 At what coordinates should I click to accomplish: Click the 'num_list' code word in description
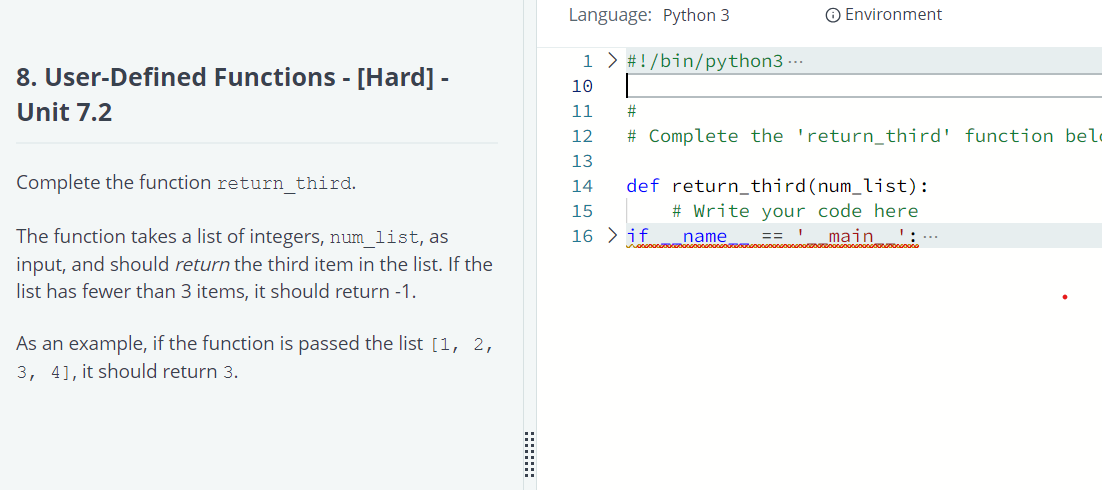pyautogui.click(x=374, y=238)
